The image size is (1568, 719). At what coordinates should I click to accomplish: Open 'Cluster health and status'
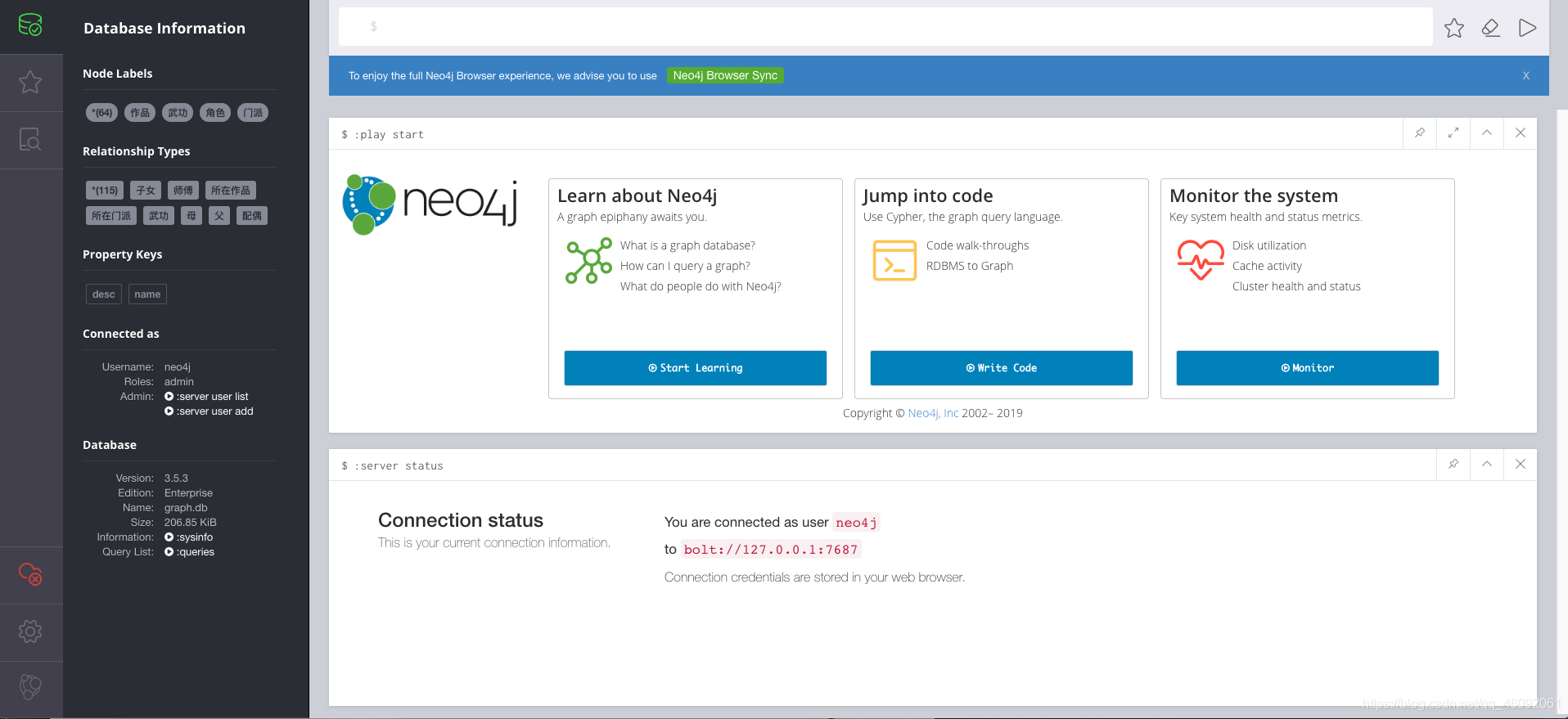[1296, 286]
